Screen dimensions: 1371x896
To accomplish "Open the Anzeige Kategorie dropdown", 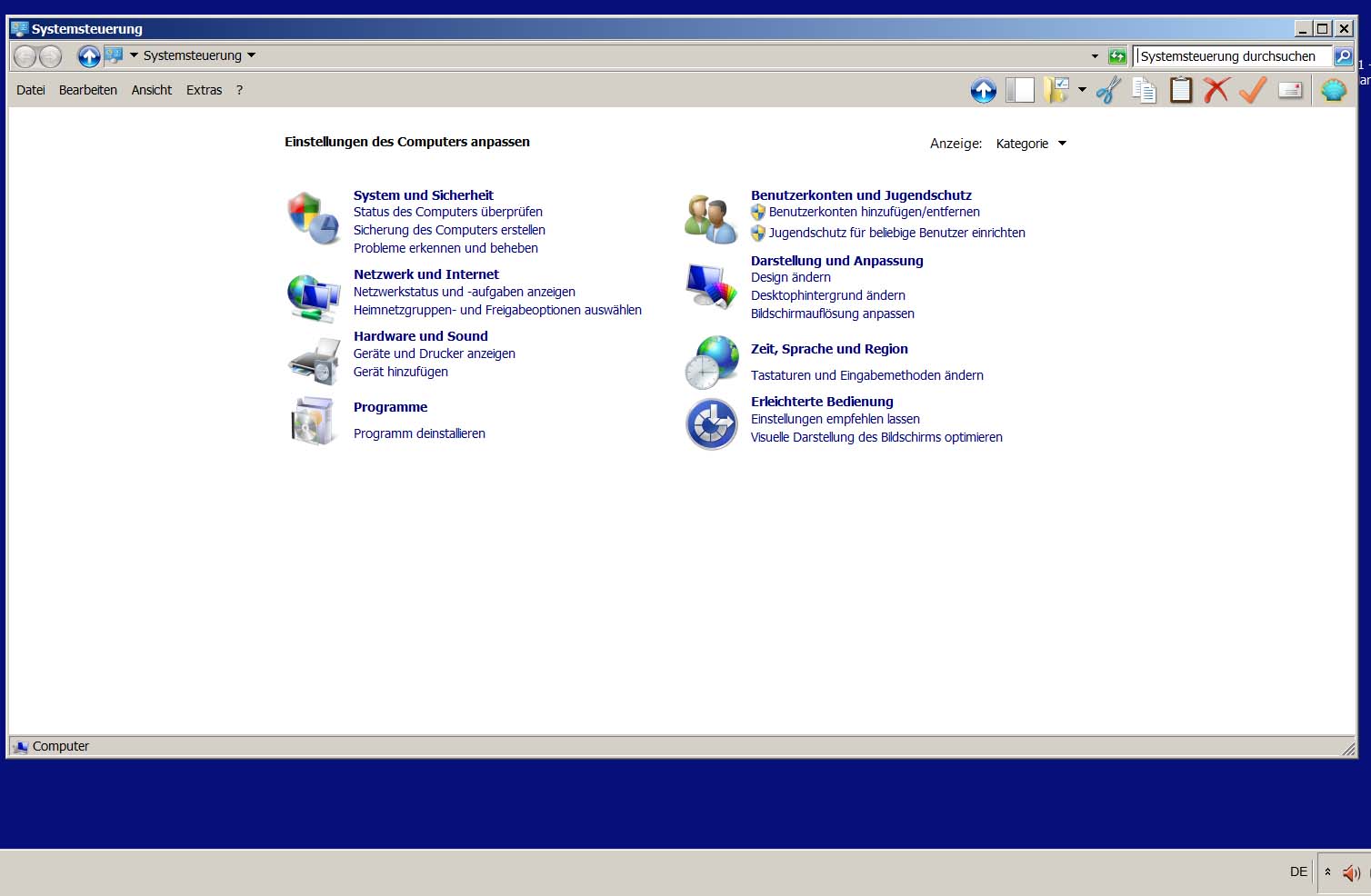I will [x=1031, y=144].
